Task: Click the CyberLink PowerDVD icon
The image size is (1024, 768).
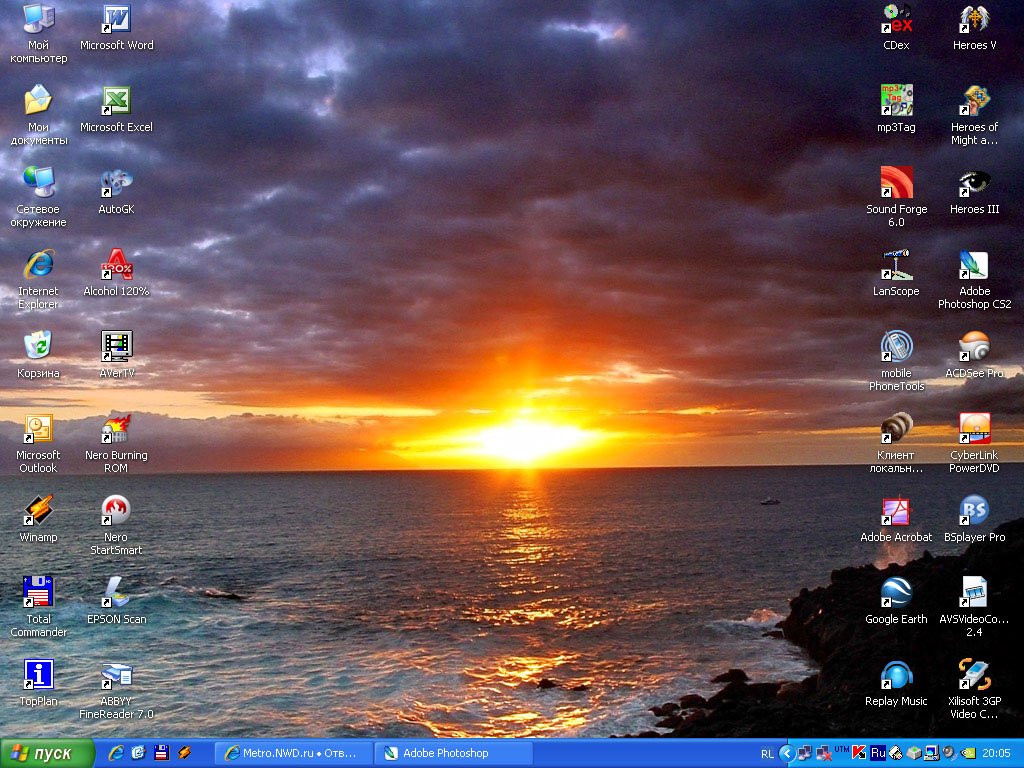Action: [974, 430]
